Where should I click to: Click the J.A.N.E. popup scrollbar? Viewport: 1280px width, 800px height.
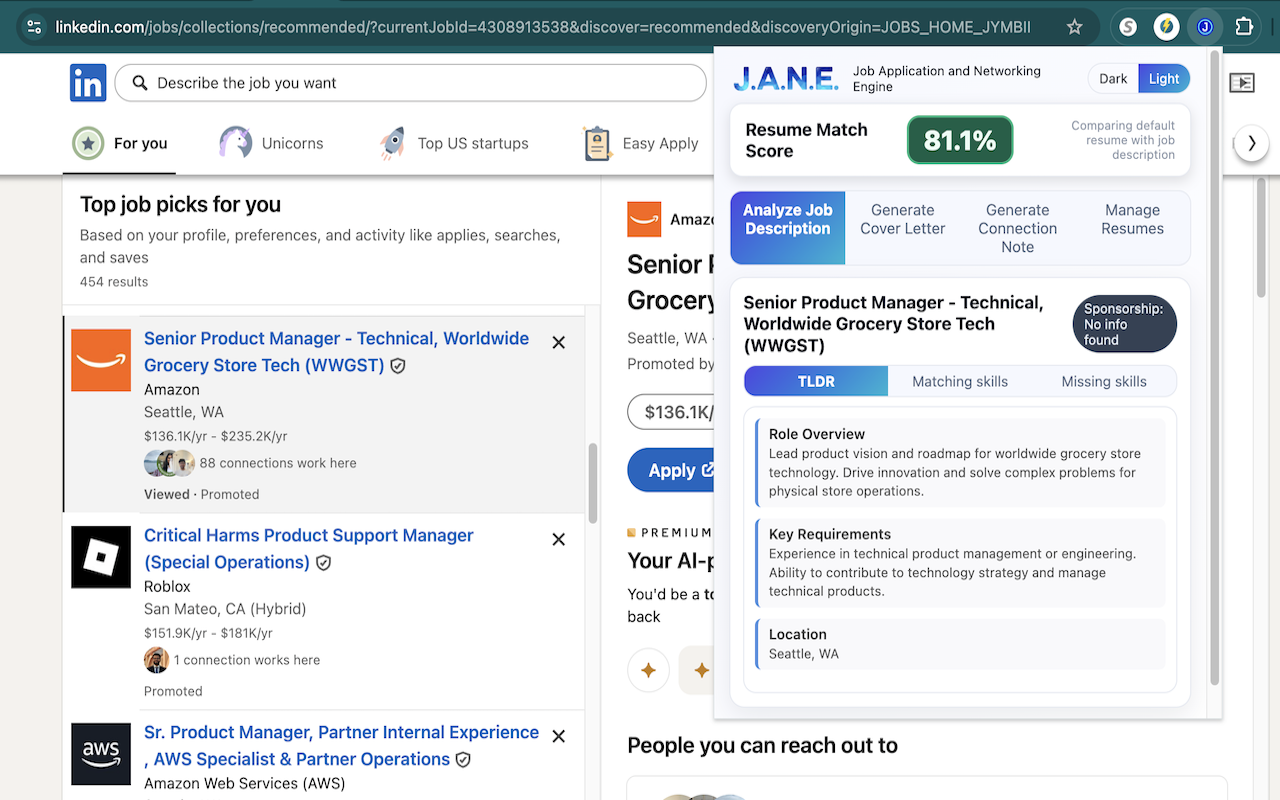coord(1215,367)
